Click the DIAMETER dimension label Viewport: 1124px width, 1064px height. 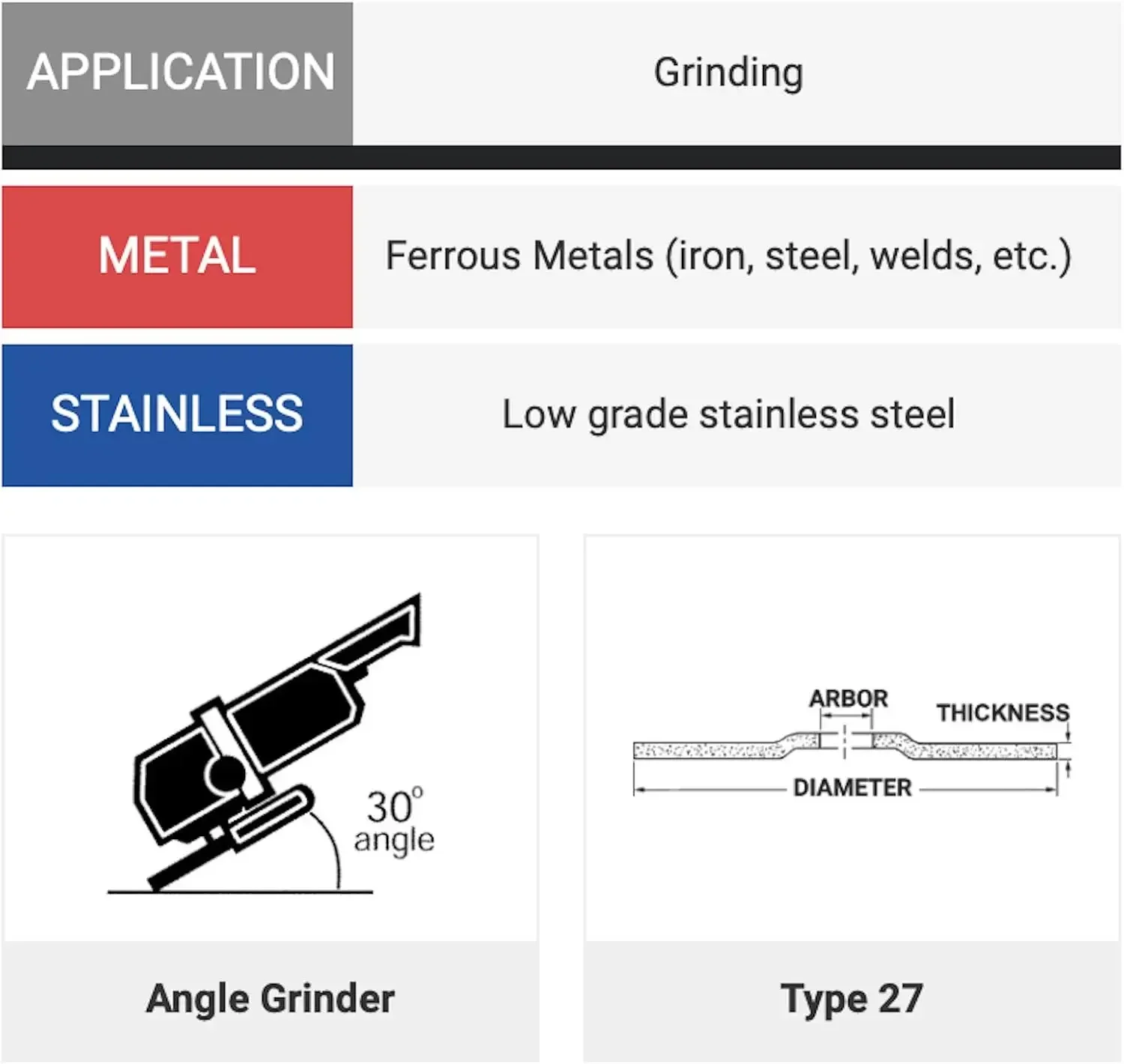coord(852,788)
